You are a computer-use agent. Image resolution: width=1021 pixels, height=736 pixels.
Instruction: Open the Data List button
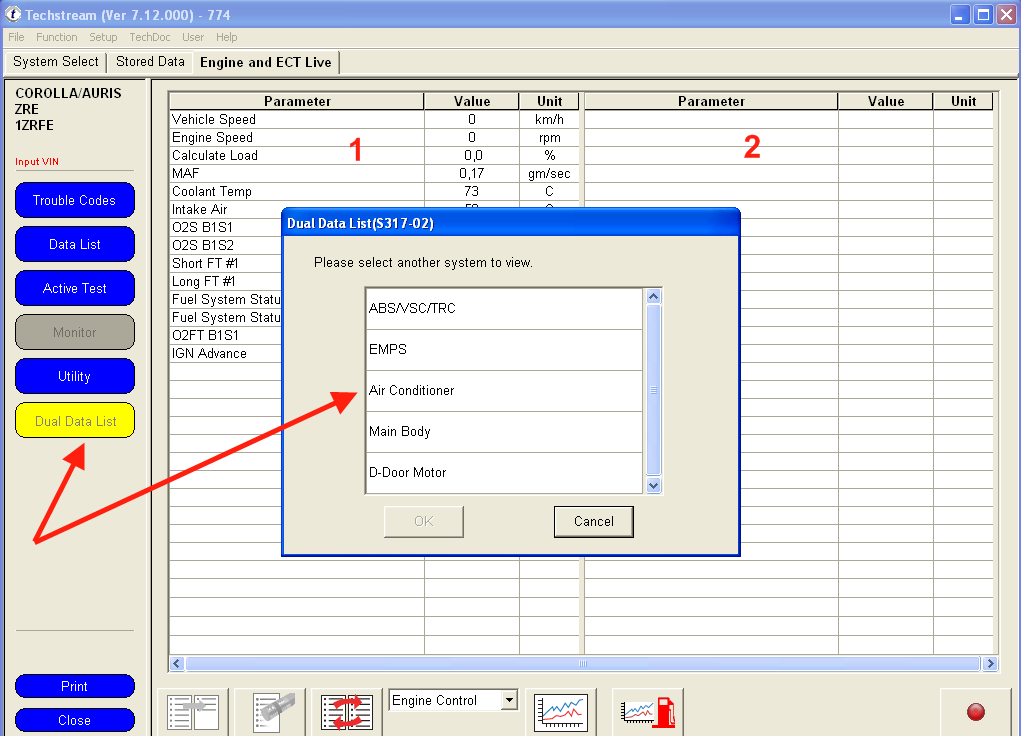tap(75, 244)
